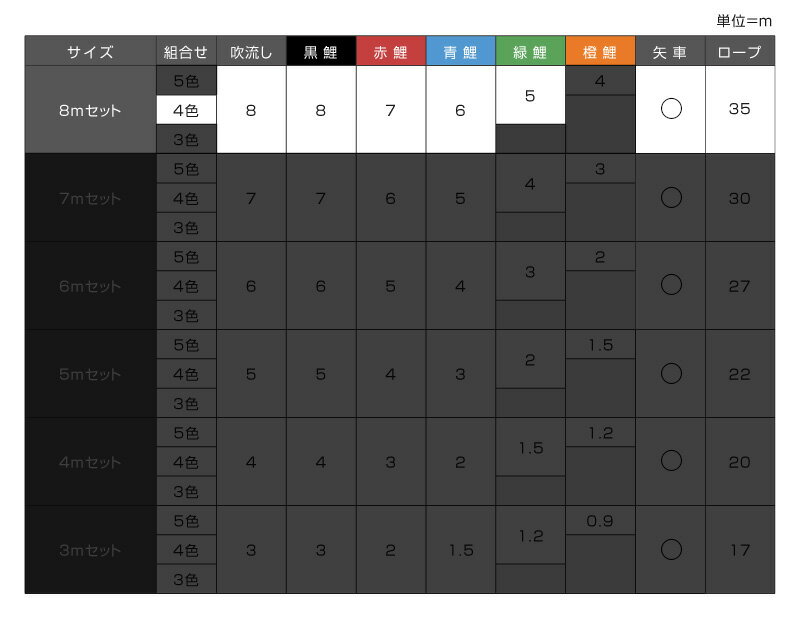800x620 pixels.
Task: Click the 矢車 circle in the 4mセット row
Action: click(x=671, y=462)
